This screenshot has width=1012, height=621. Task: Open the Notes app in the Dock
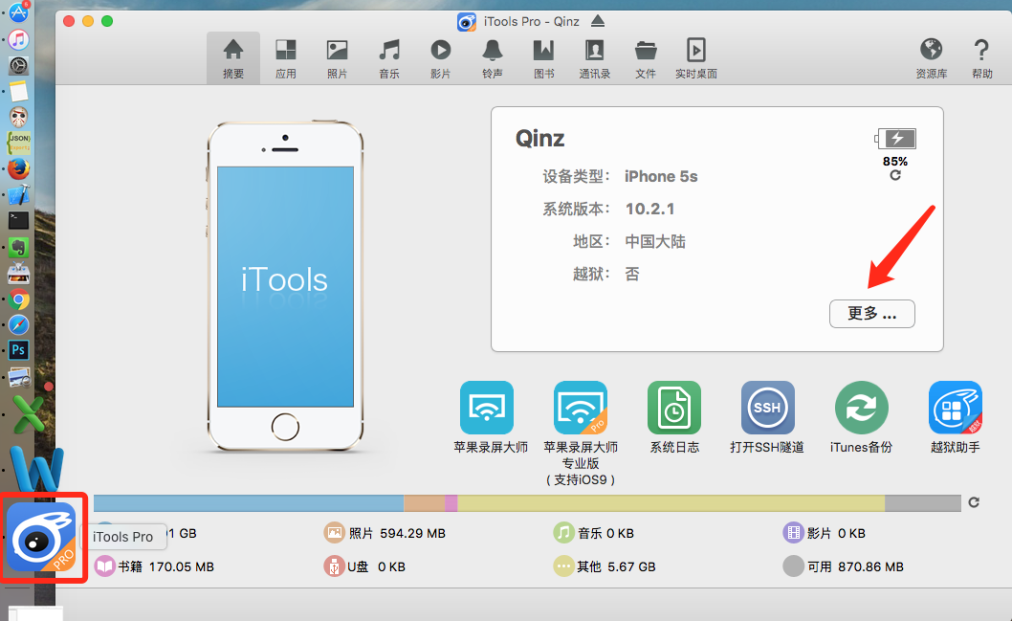pyautogui.click(x=19, y=91)
